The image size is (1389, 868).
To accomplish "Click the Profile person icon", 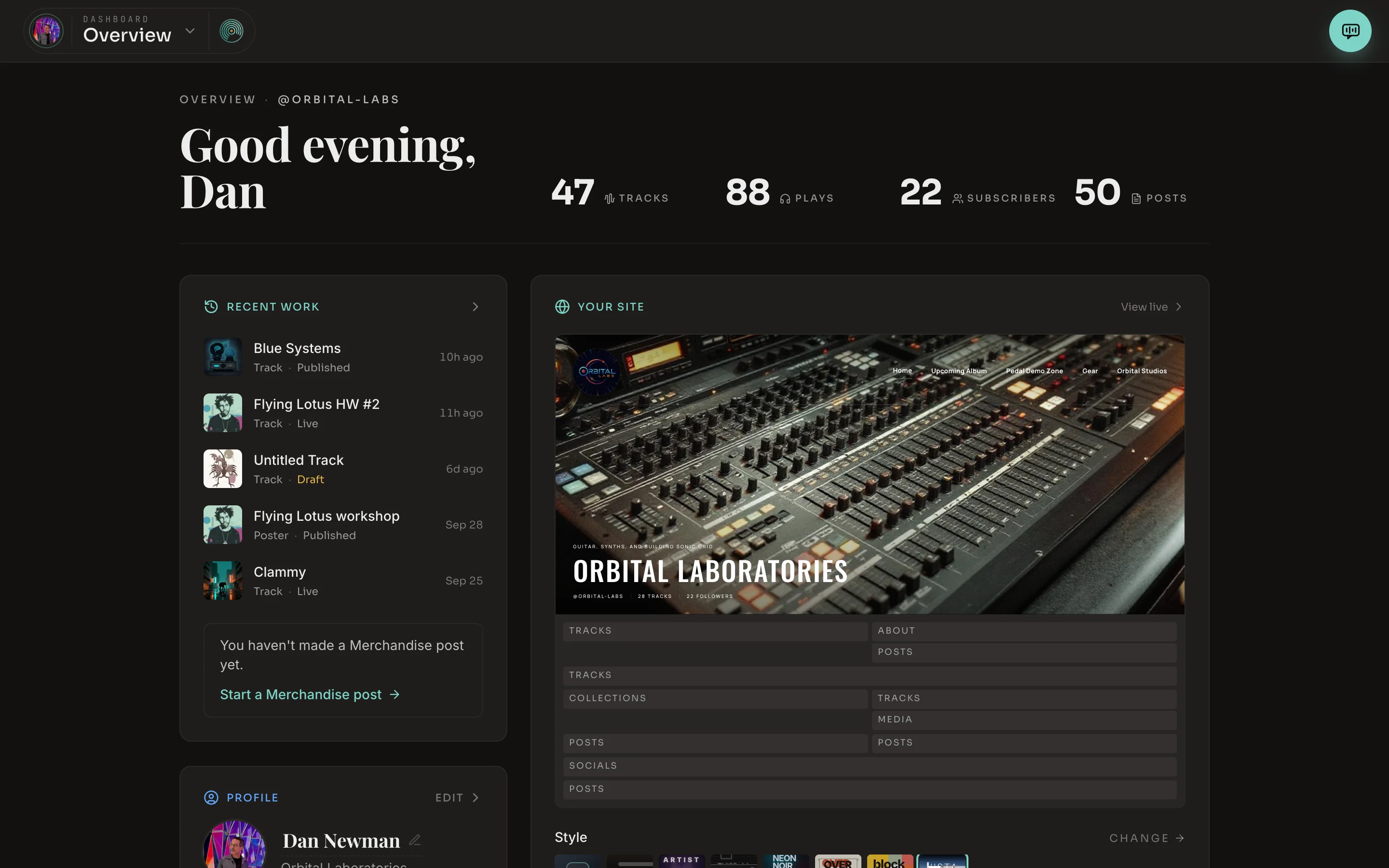I will (x=211, y=798).
